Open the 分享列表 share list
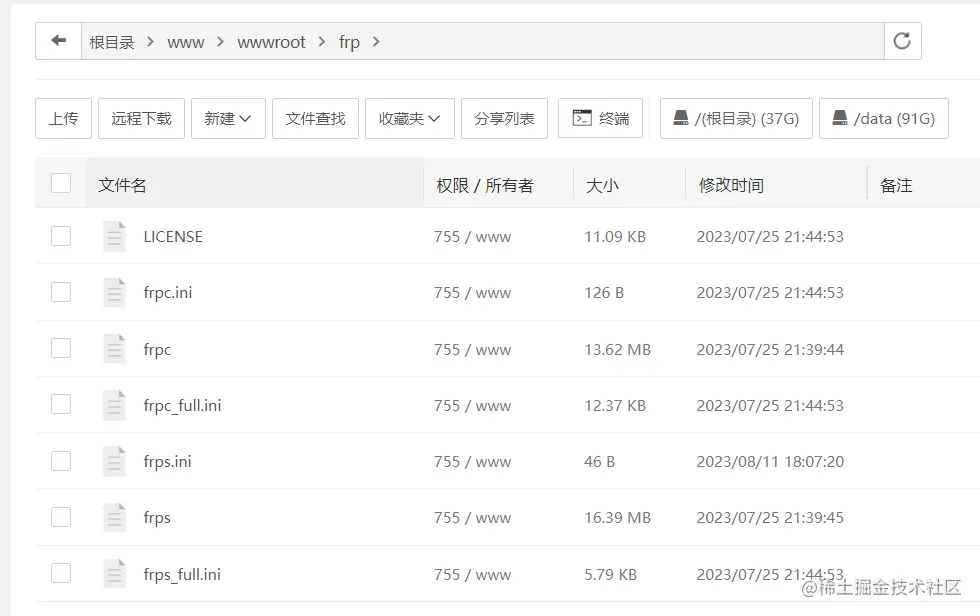 click(504, 118)
